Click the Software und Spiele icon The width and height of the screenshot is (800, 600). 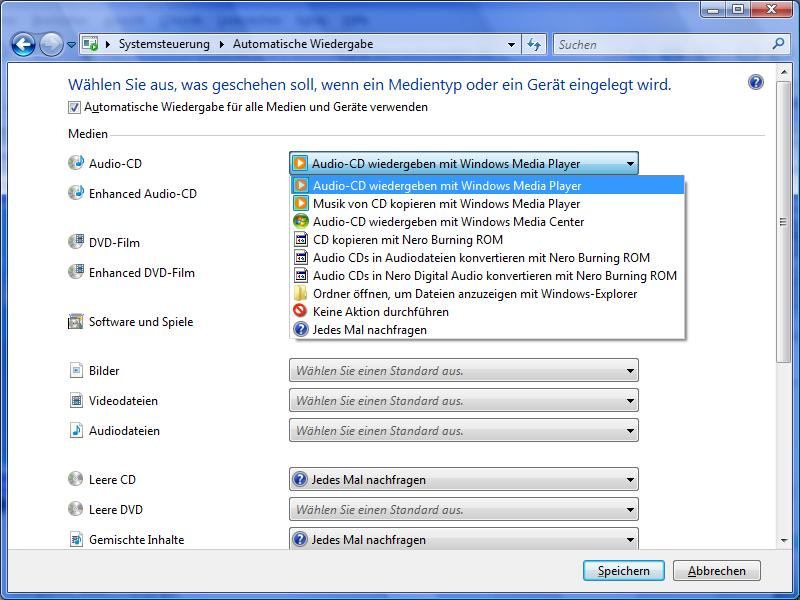[x=76, y=321]
